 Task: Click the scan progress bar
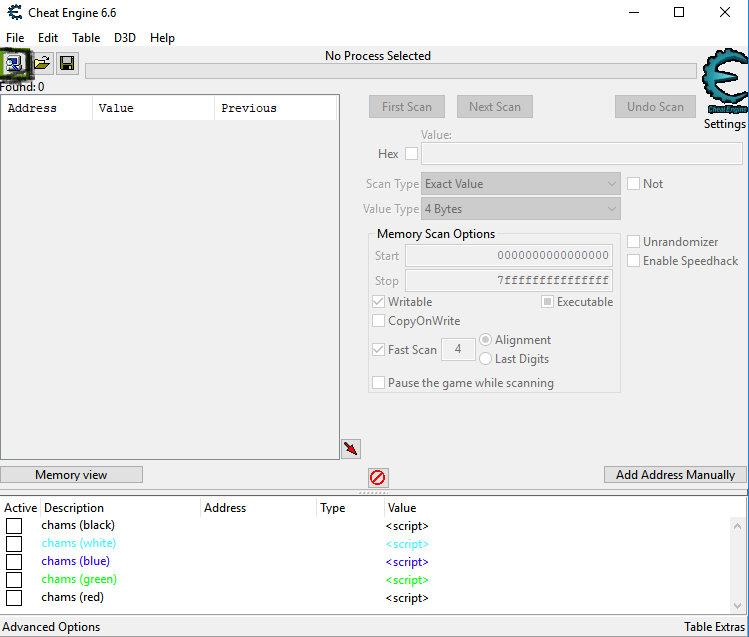tap(391, 71)
